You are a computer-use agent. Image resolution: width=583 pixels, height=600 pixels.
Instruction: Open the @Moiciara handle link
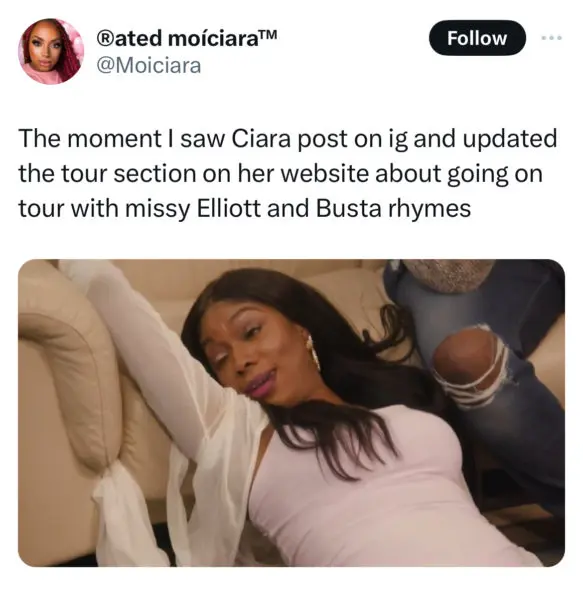(x=149, y=65)
